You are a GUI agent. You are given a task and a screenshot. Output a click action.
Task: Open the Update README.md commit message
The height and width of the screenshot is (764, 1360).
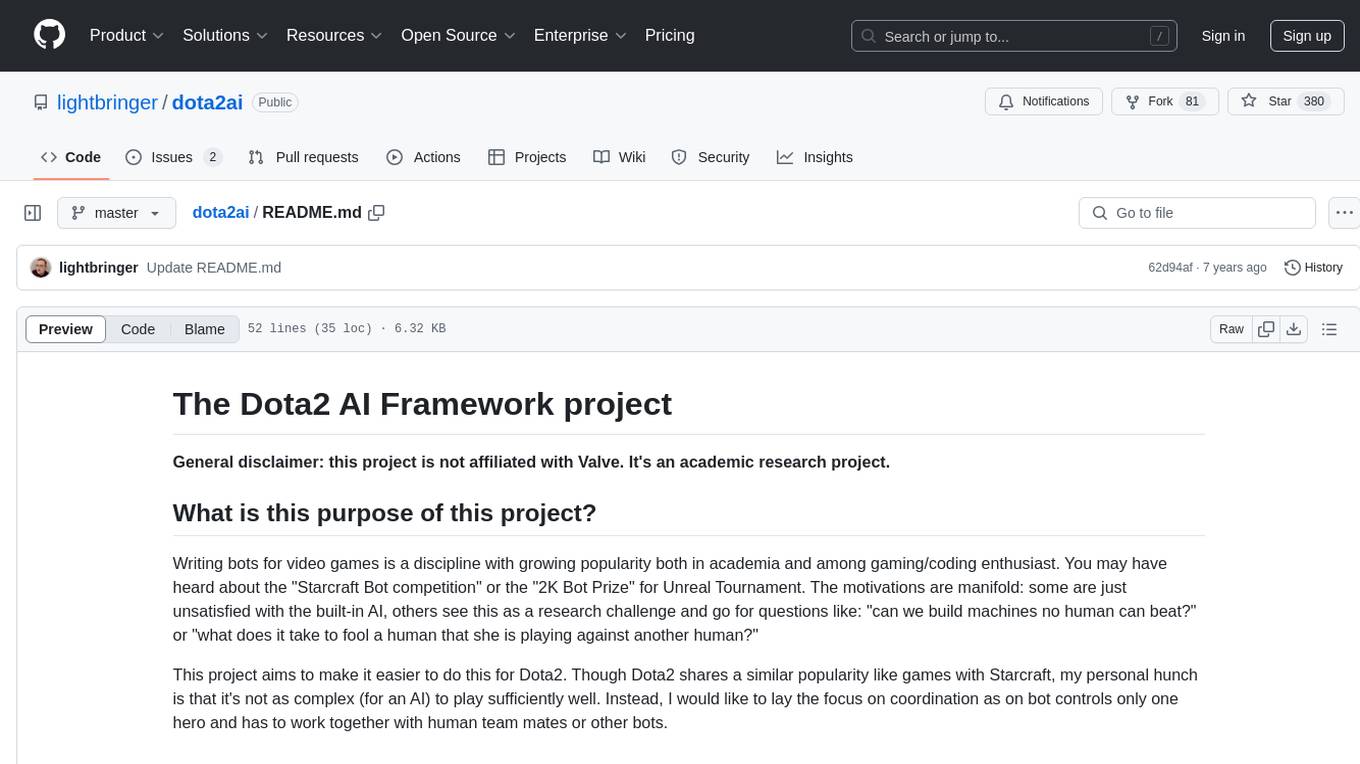click(x=214, y=267)
